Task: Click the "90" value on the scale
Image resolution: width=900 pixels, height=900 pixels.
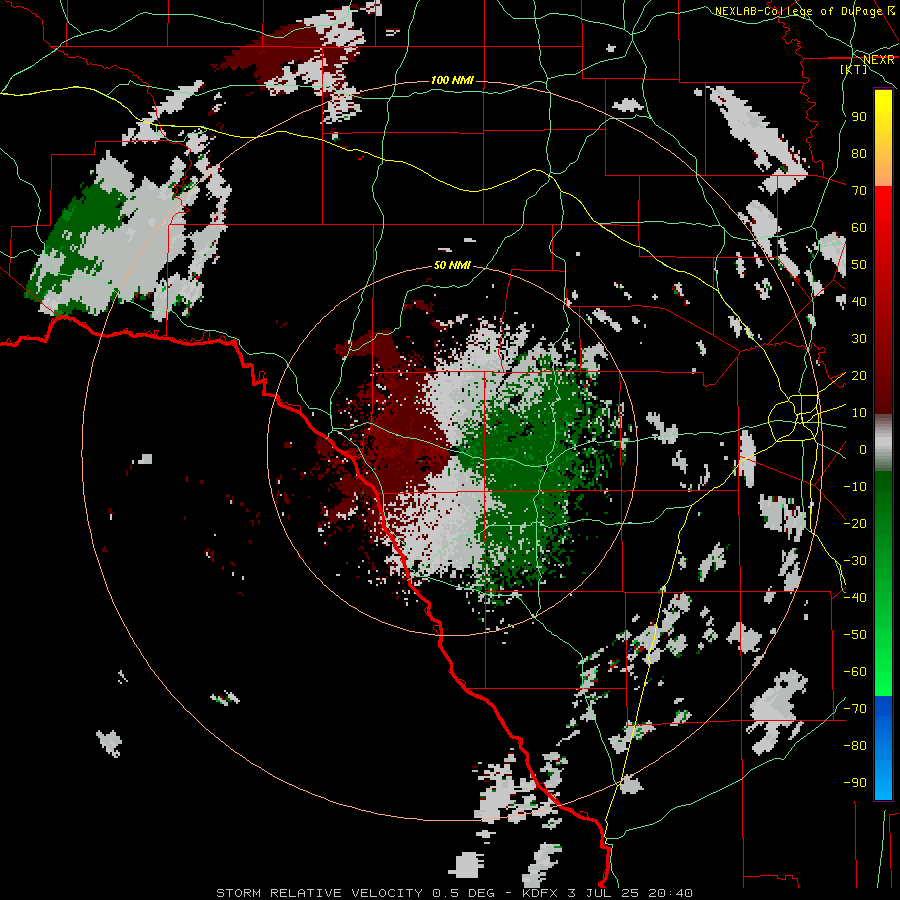Action: (859, 117)
